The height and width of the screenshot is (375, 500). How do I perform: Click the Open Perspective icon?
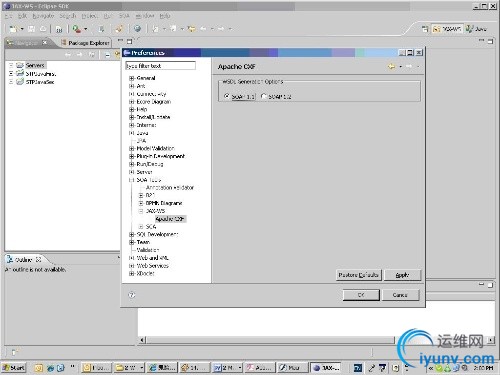pyautogui.click(x=425, y=29)
